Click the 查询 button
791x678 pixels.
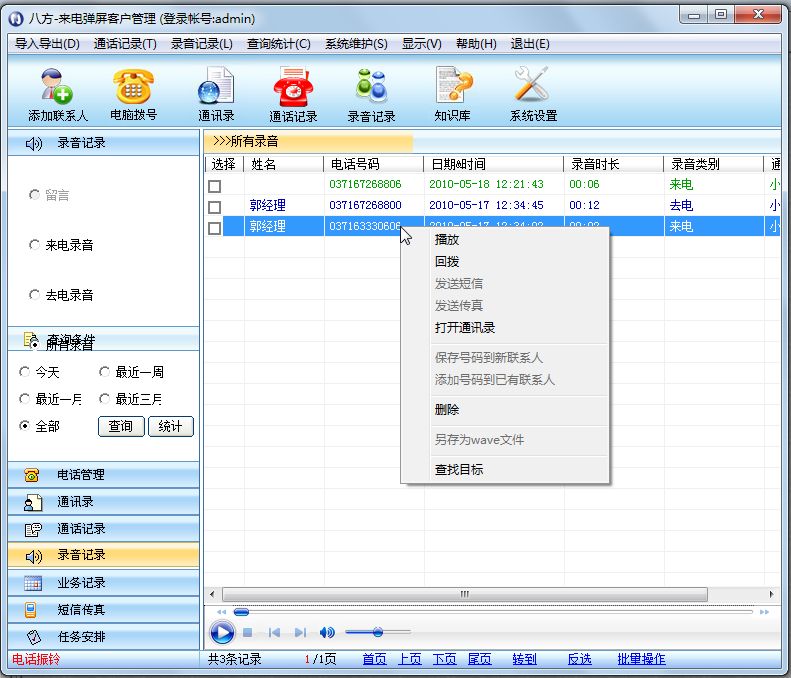point(120,426)
